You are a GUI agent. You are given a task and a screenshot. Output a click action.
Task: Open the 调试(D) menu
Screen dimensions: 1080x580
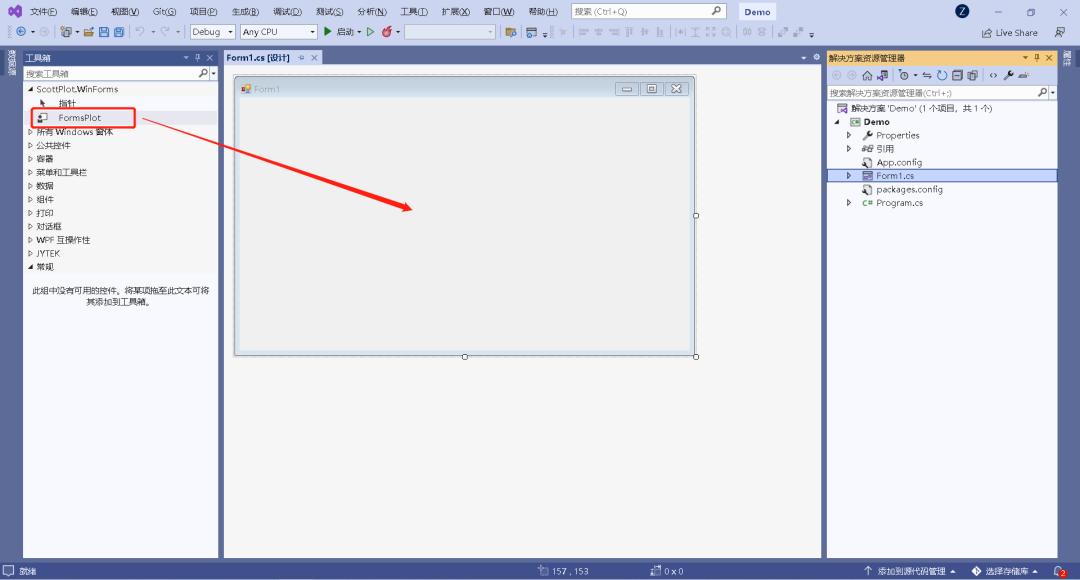[x=288, y=11]
